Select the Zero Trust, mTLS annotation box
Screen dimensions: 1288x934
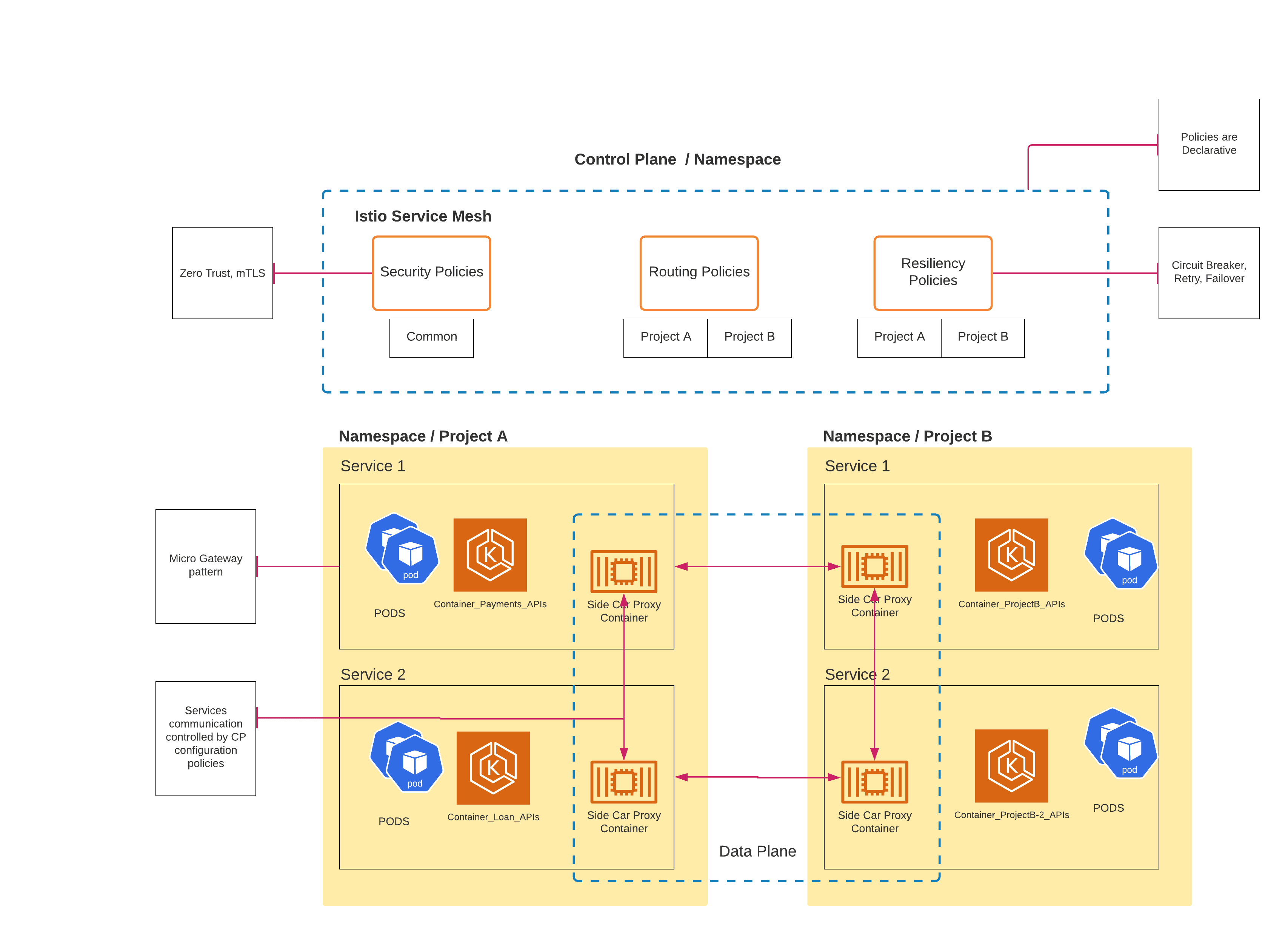pos(222,273)
